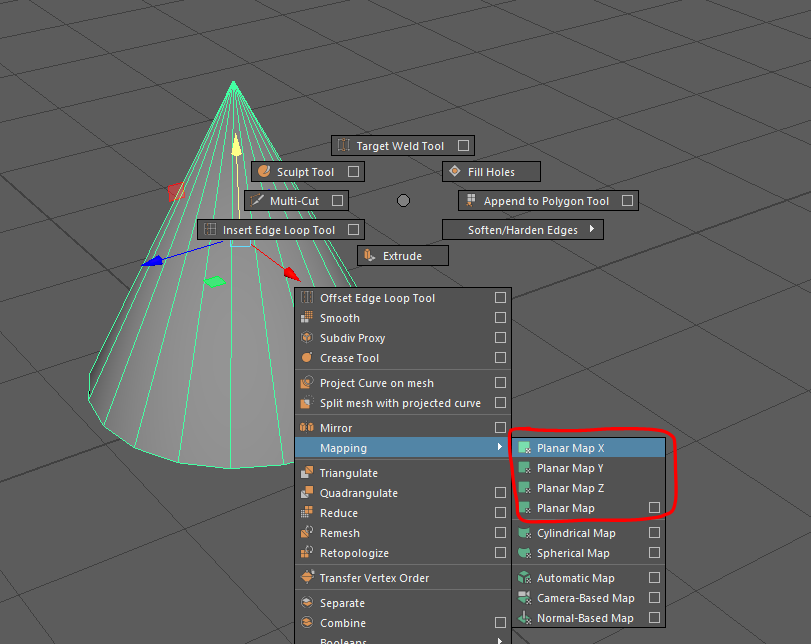Open Automatic Map options box

(654, 577)
